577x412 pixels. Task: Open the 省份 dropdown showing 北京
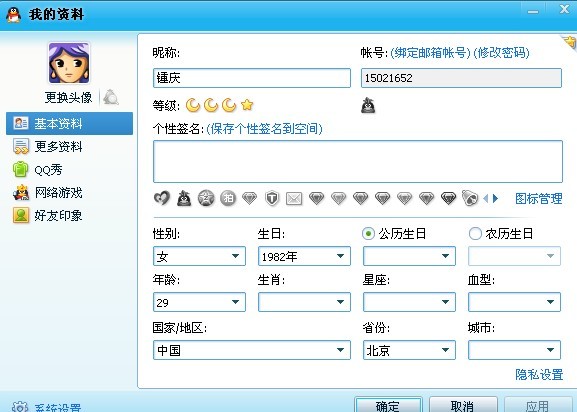pyautogui.click(x=409, y=350)
